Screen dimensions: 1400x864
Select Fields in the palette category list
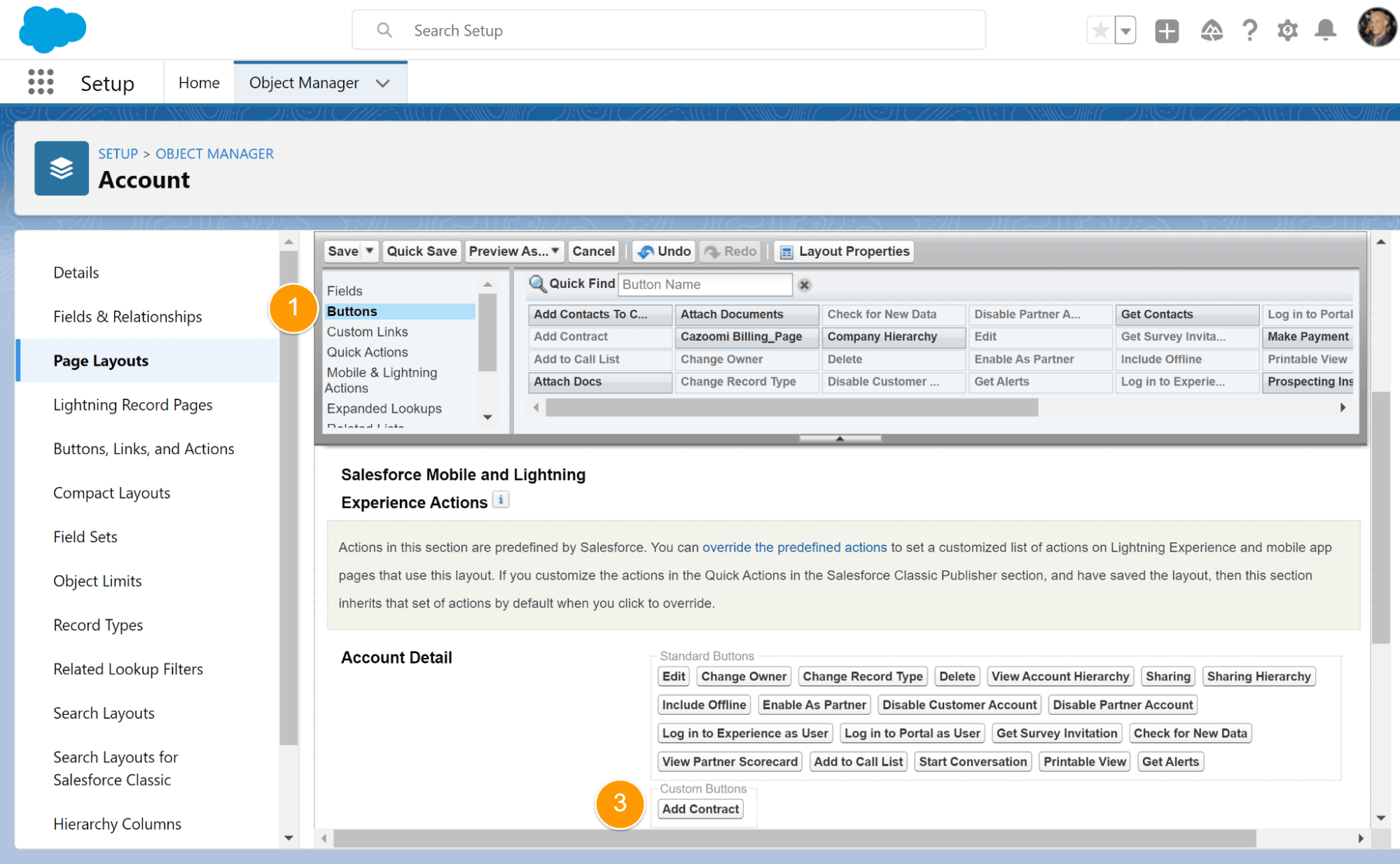[x=345, y=291]
